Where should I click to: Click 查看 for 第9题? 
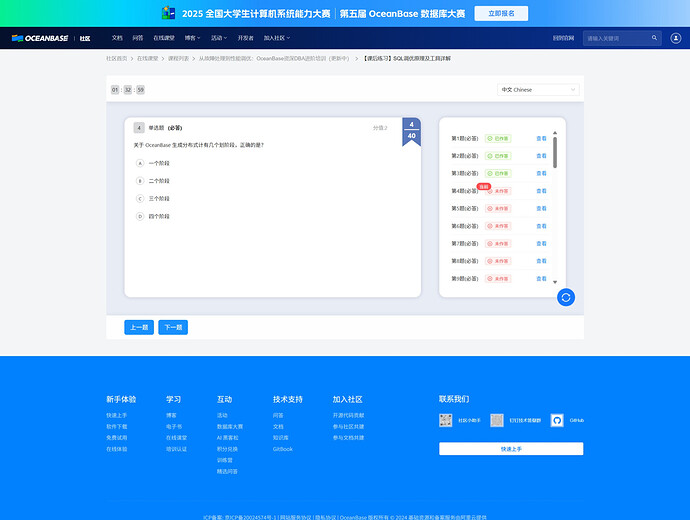coord(541,278)
